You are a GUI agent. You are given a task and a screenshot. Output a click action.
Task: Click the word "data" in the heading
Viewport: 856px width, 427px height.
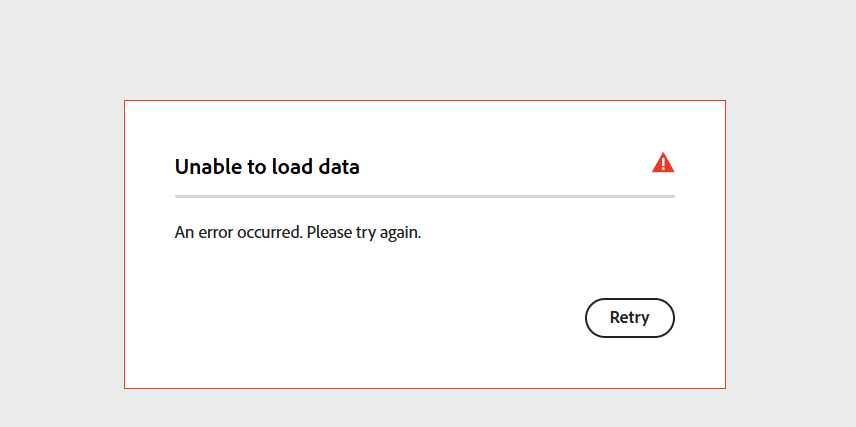click(x=339, y=167)
